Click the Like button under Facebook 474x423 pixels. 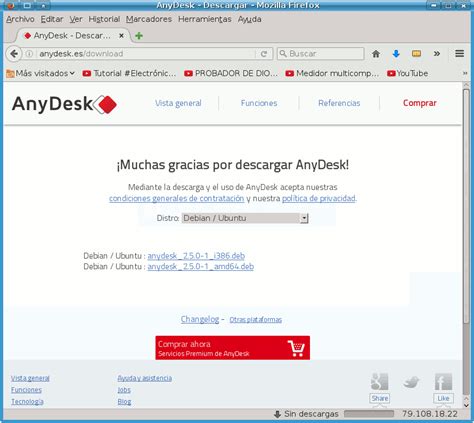click(443, 398)
